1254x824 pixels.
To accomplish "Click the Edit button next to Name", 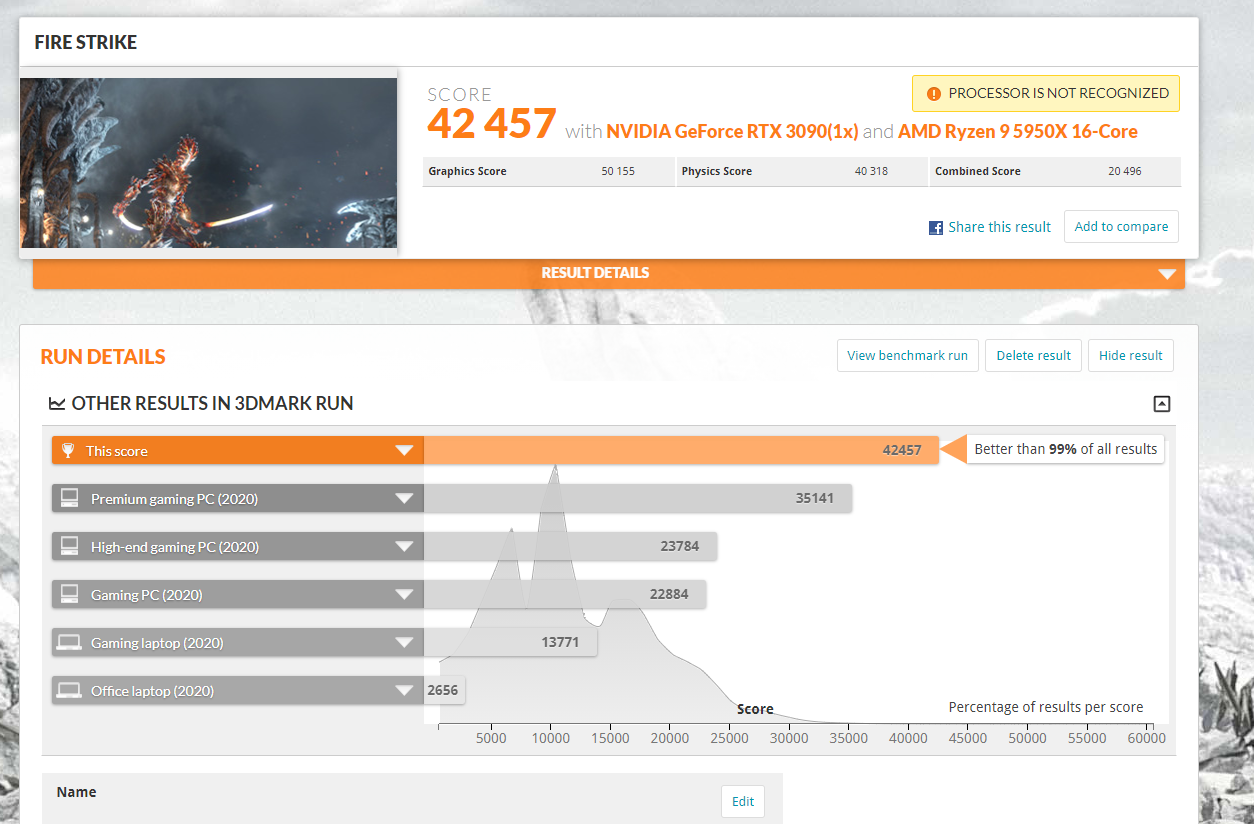I will [743, 801].
